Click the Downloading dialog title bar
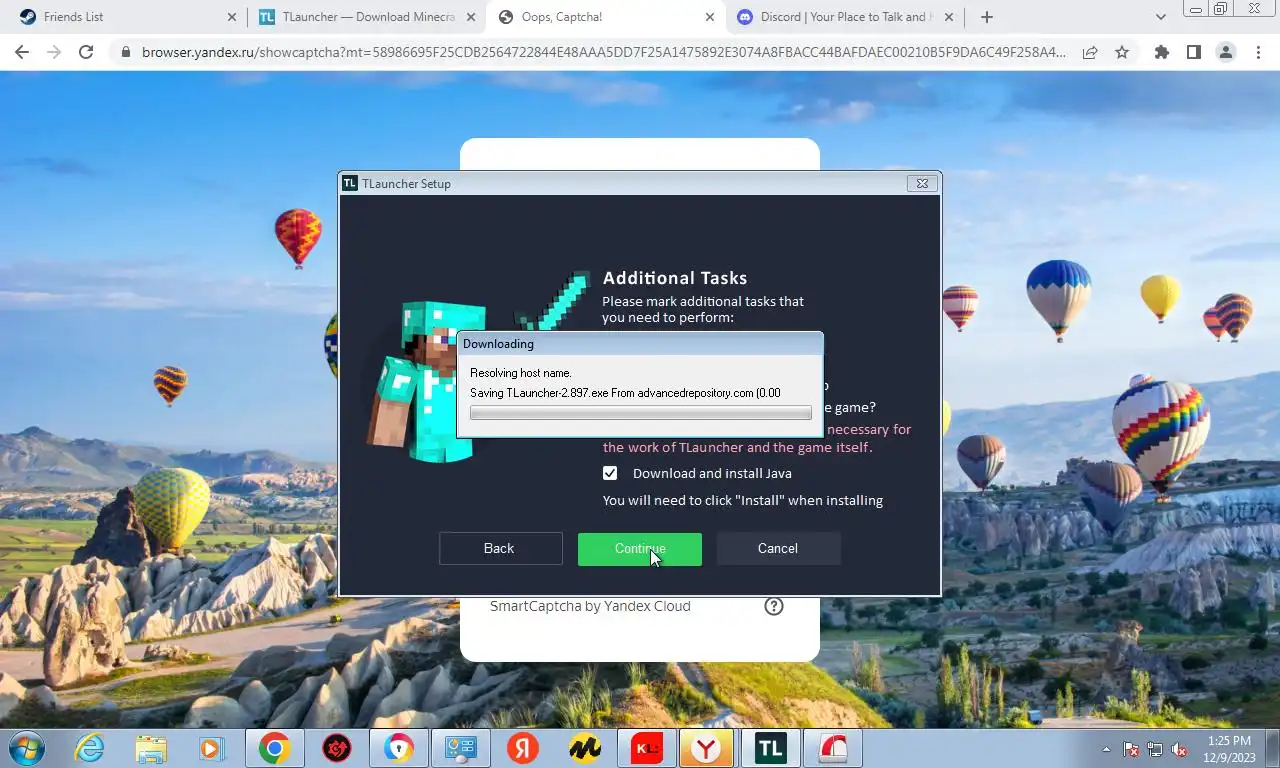Image resolution: width=1280 pixels, height=768 pixels. [640, 344]
